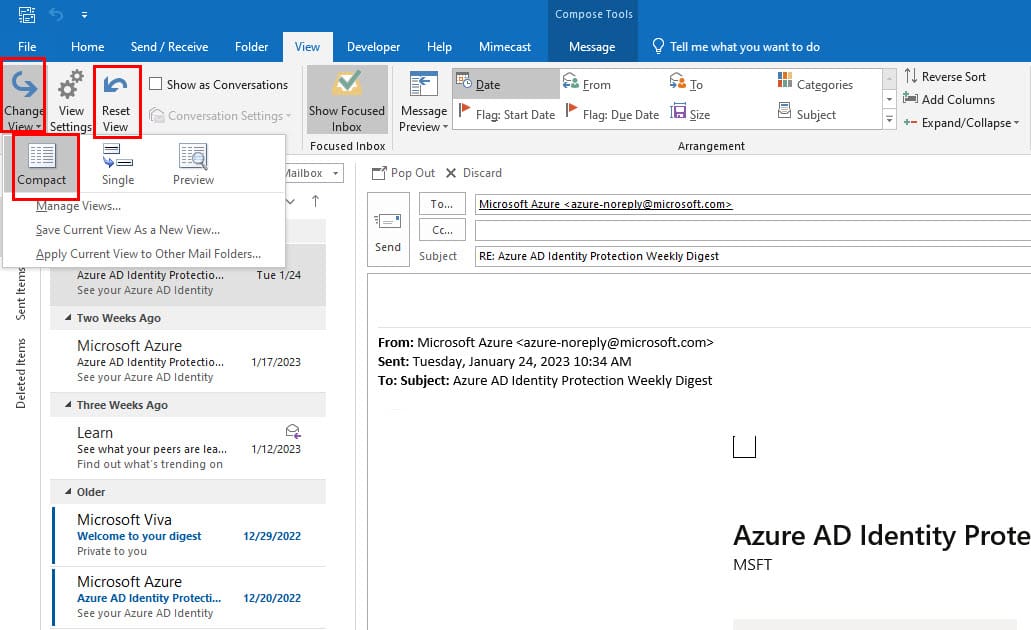Switch to the Mimecast tab
Image resolution: width=1031 pixels, height=630 pixels.
505,46
